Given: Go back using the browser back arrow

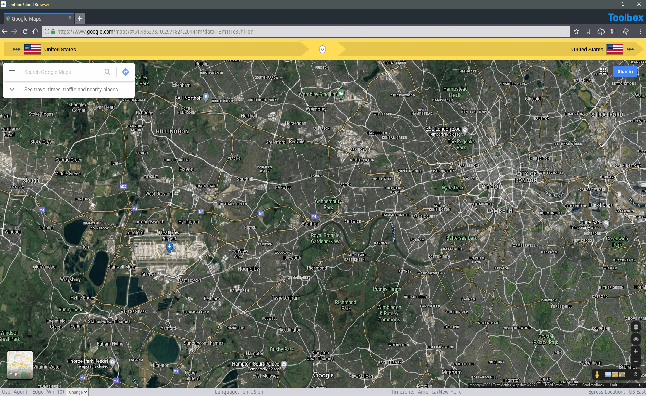Looking at the screenshot, I should tap(5, 31).
